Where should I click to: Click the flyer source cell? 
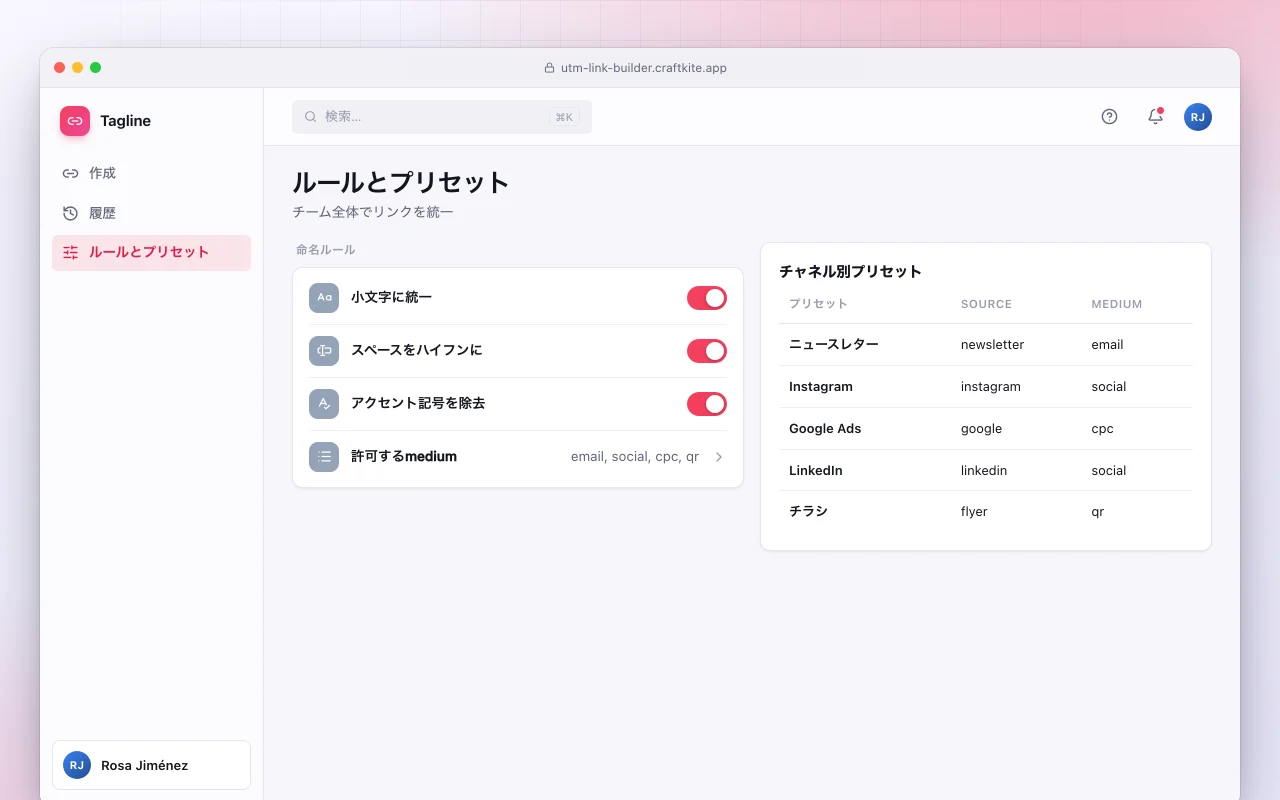coord(974,511)
